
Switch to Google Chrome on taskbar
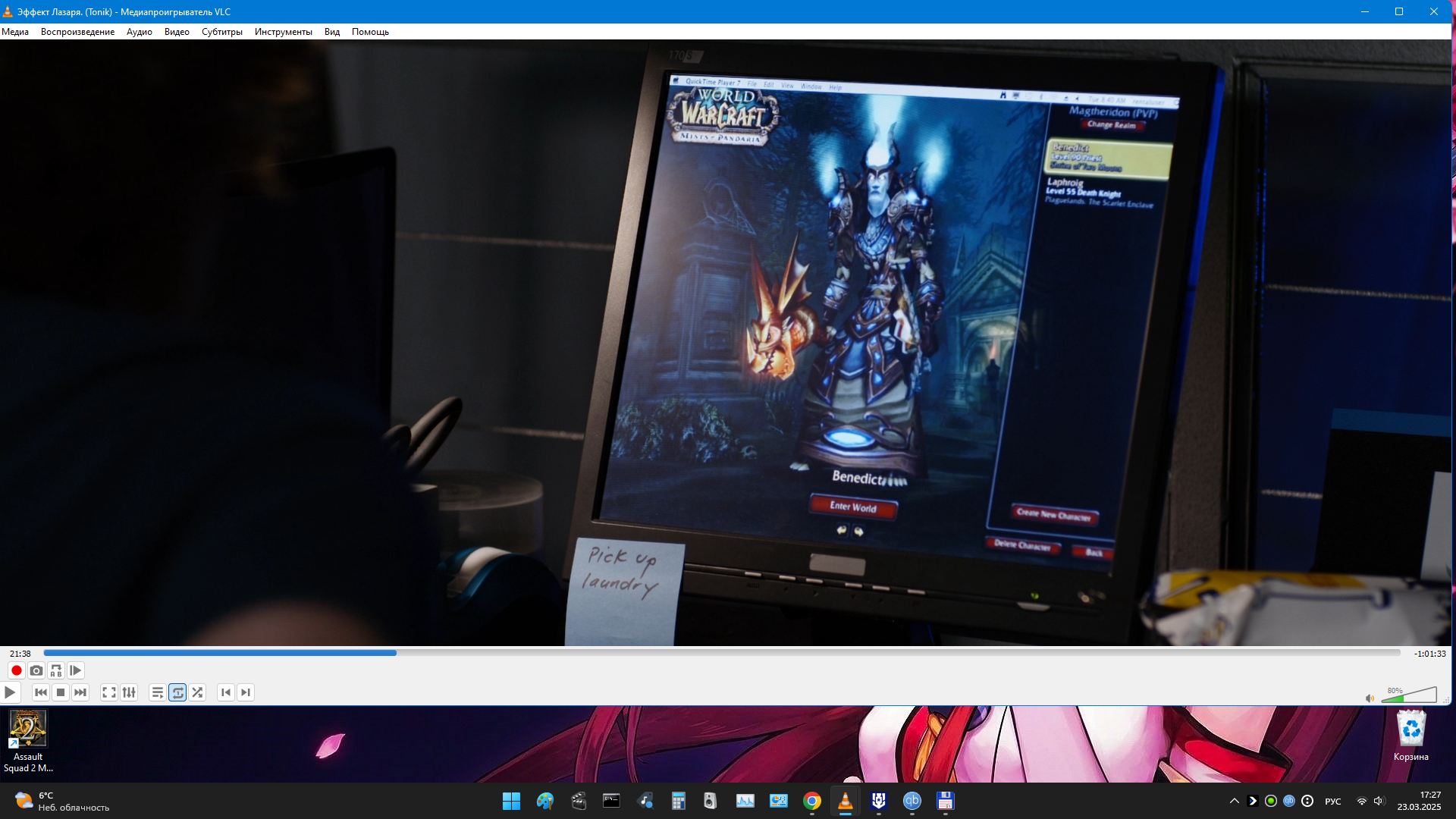coord(811,801)
